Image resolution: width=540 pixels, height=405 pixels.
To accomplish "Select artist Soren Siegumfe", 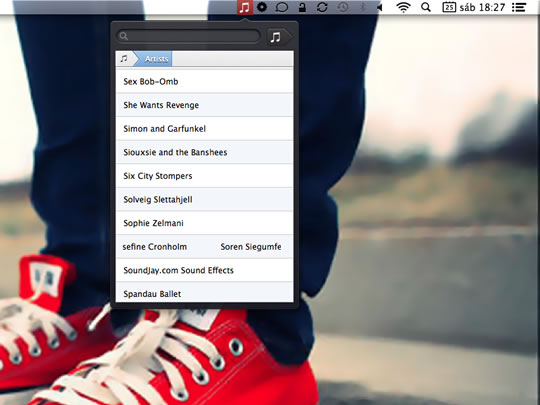I will tap(251, 247).
